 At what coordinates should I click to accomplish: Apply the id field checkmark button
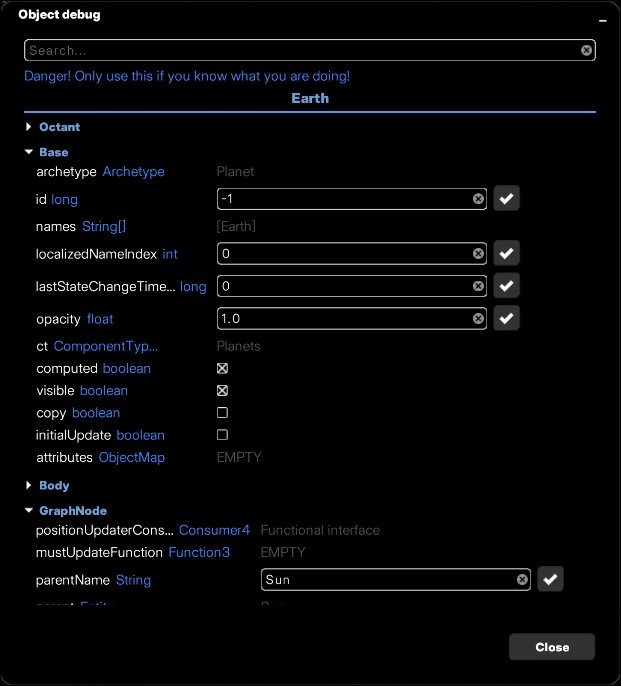(x=506, y=199)
